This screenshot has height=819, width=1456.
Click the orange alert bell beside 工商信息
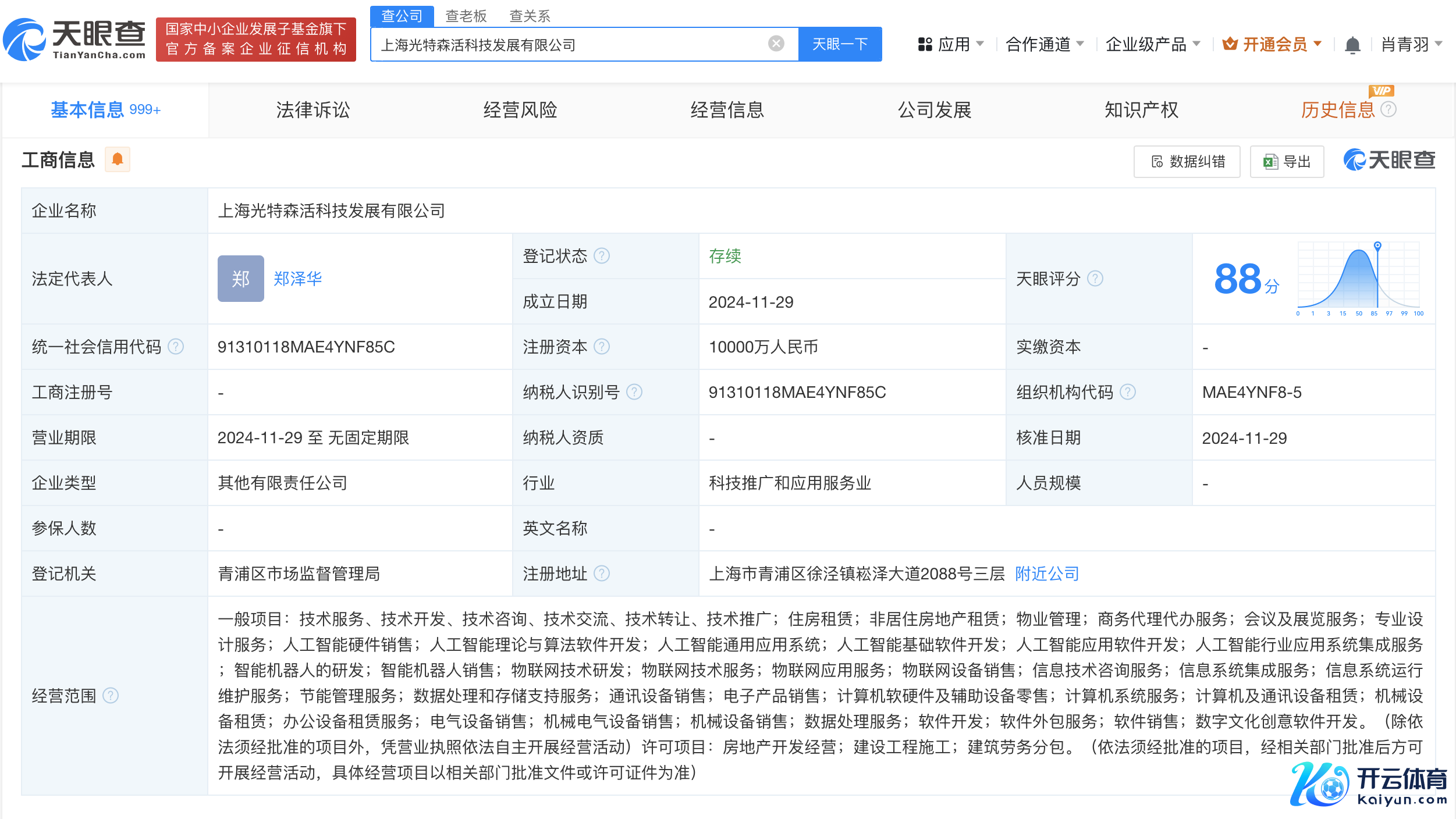[x=118, y=159]
